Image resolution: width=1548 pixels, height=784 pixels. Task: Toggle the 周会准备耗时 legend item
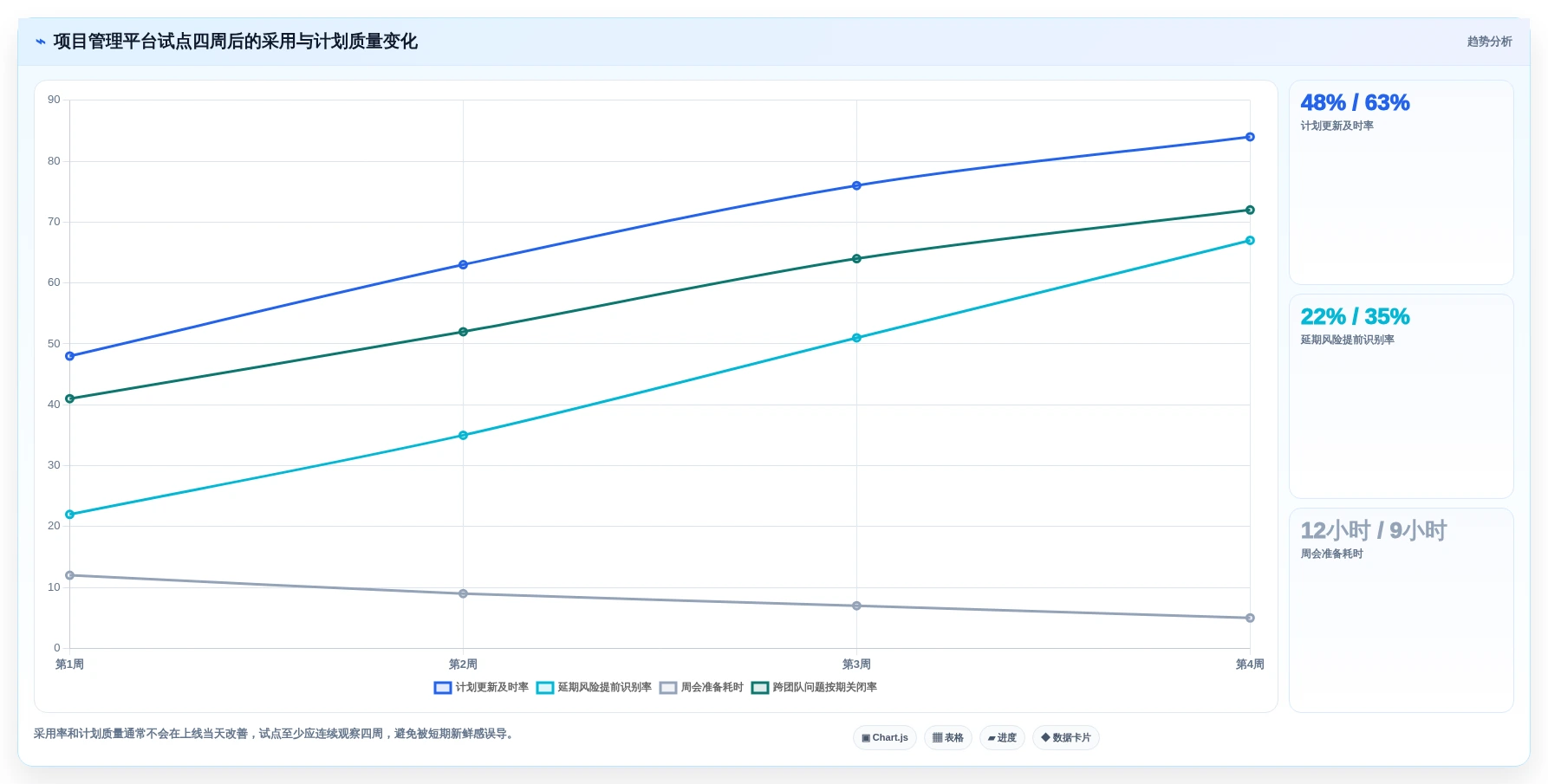(x=701, y=687)
